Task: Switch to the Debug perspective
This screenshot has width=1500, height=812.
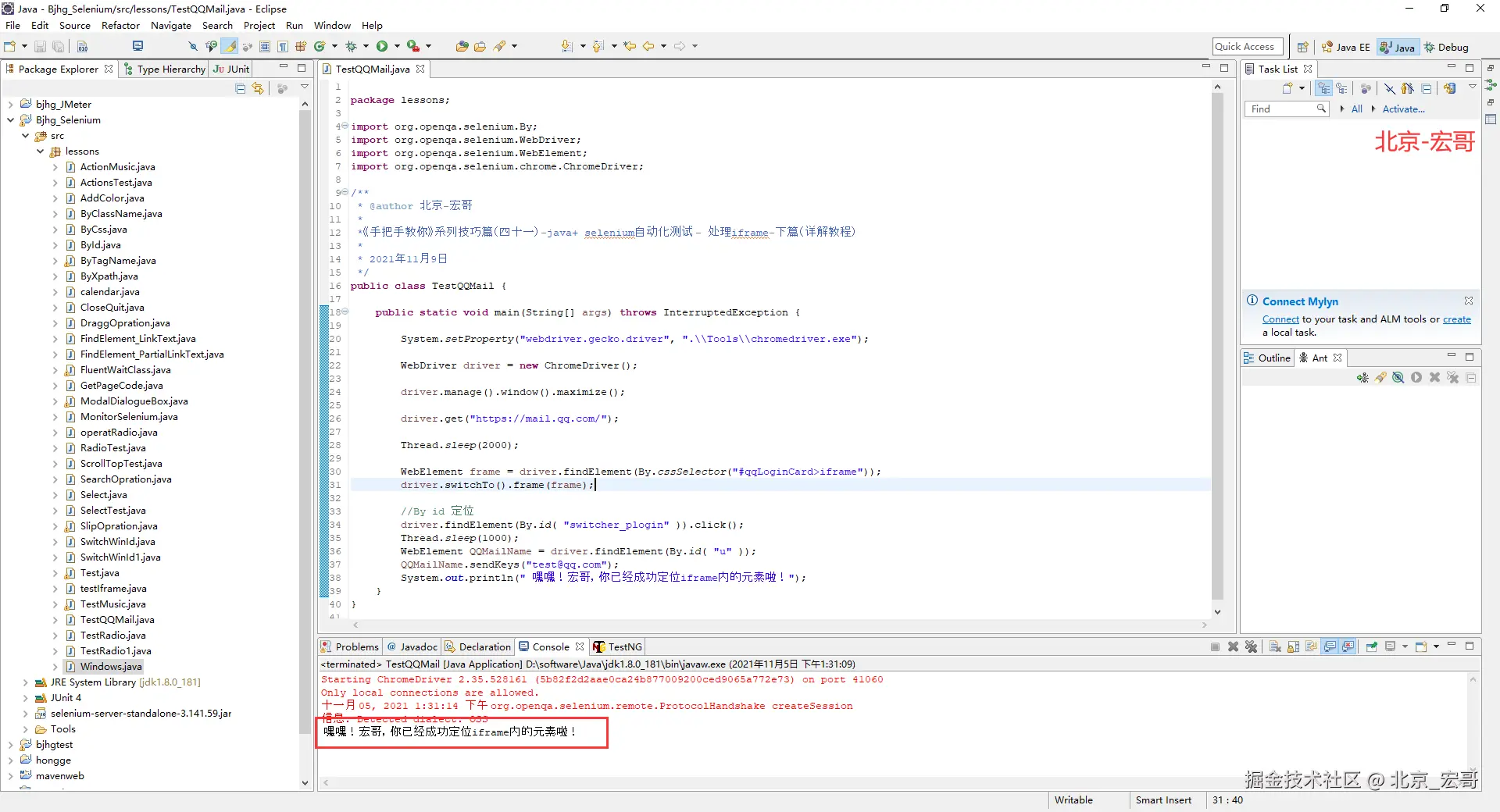Action: (1446, 48)
